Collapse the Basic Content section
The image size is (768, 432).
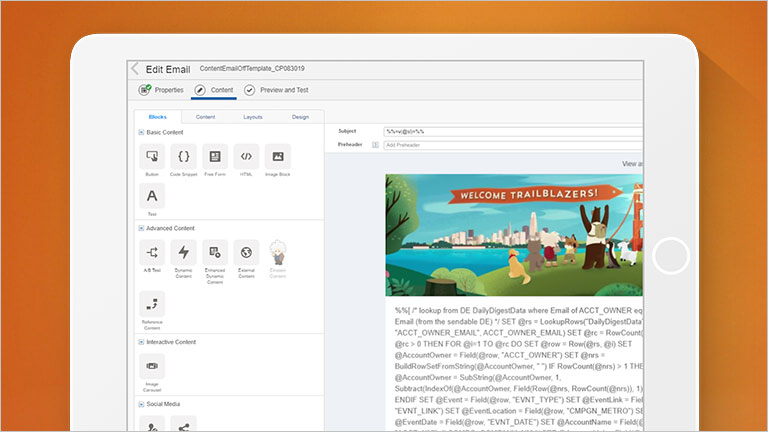[x=141, y=132]
